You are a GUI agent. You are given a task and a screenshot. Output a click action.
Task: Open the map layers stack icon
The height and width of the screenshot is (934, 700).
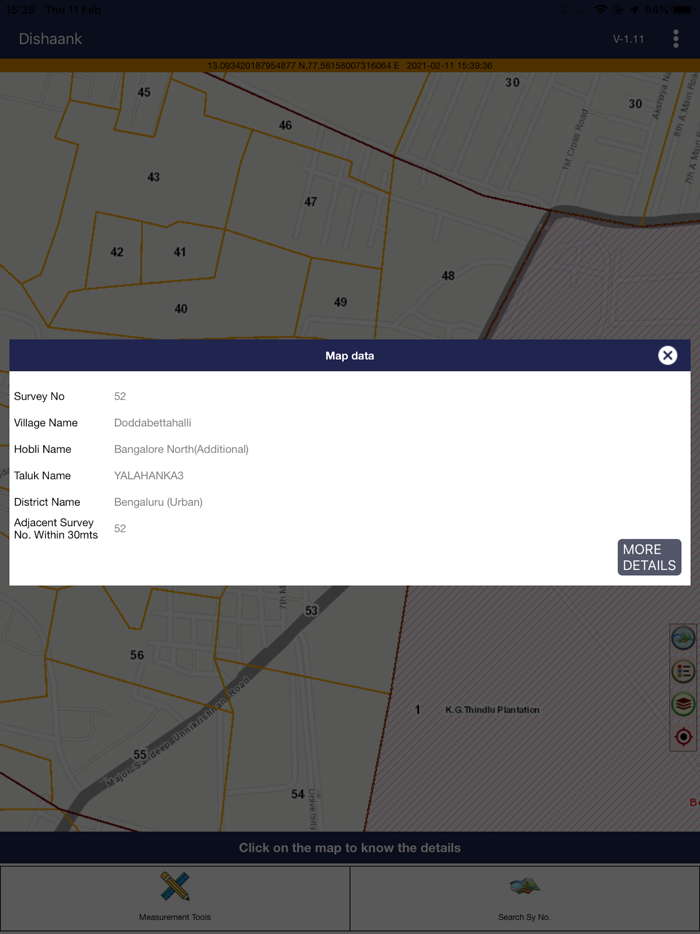click(x=683, y=704)
